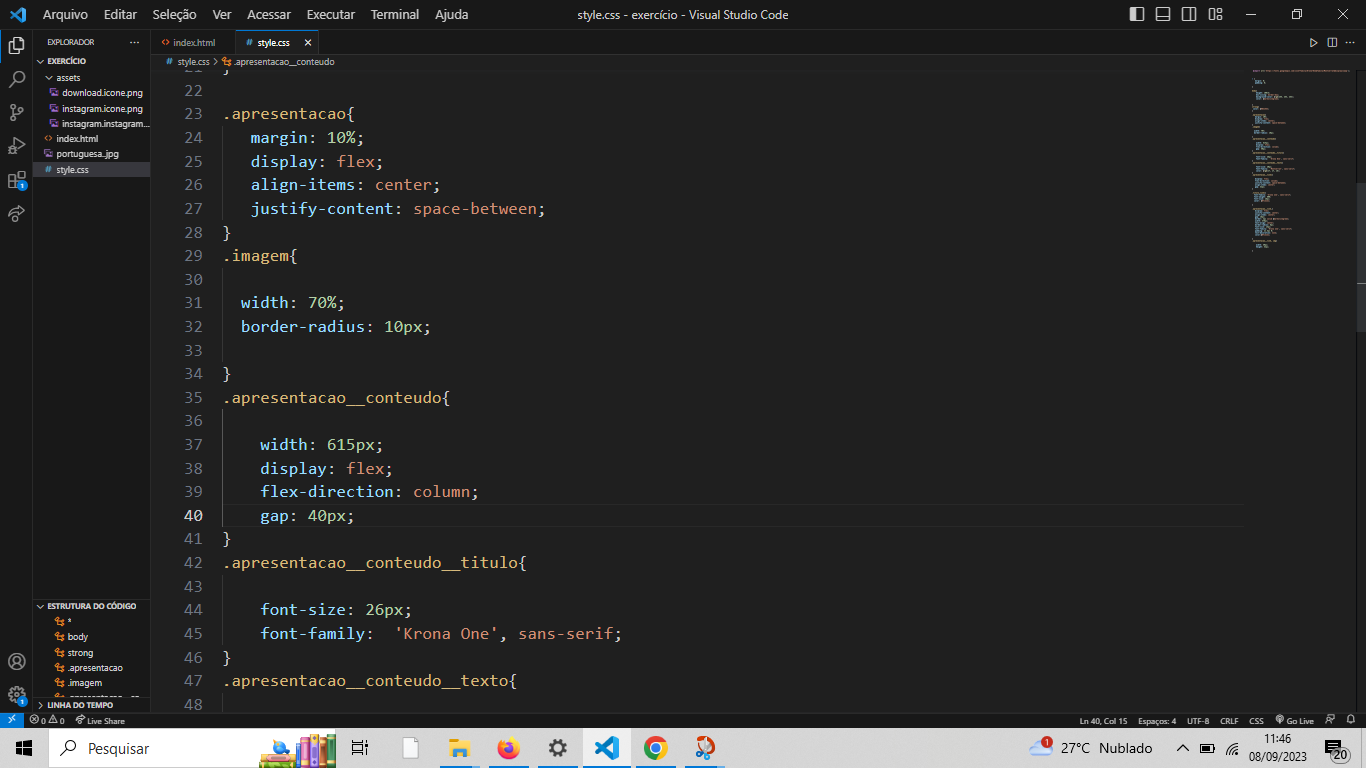Viewport: 1366px width, 768px height.
Task: Change language mode via CSS
Action: click(1256, 720)
